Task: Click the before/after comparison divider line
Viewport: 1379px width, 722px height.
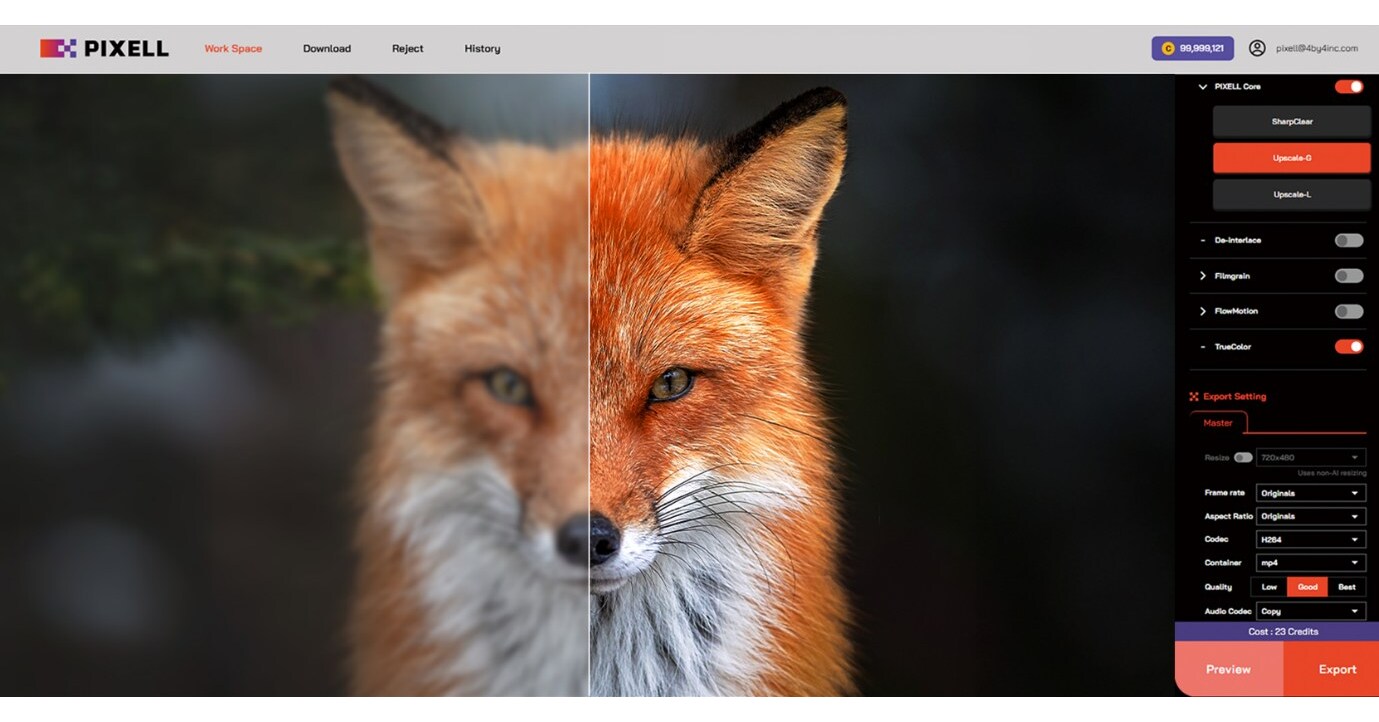Action: (589, 385)
